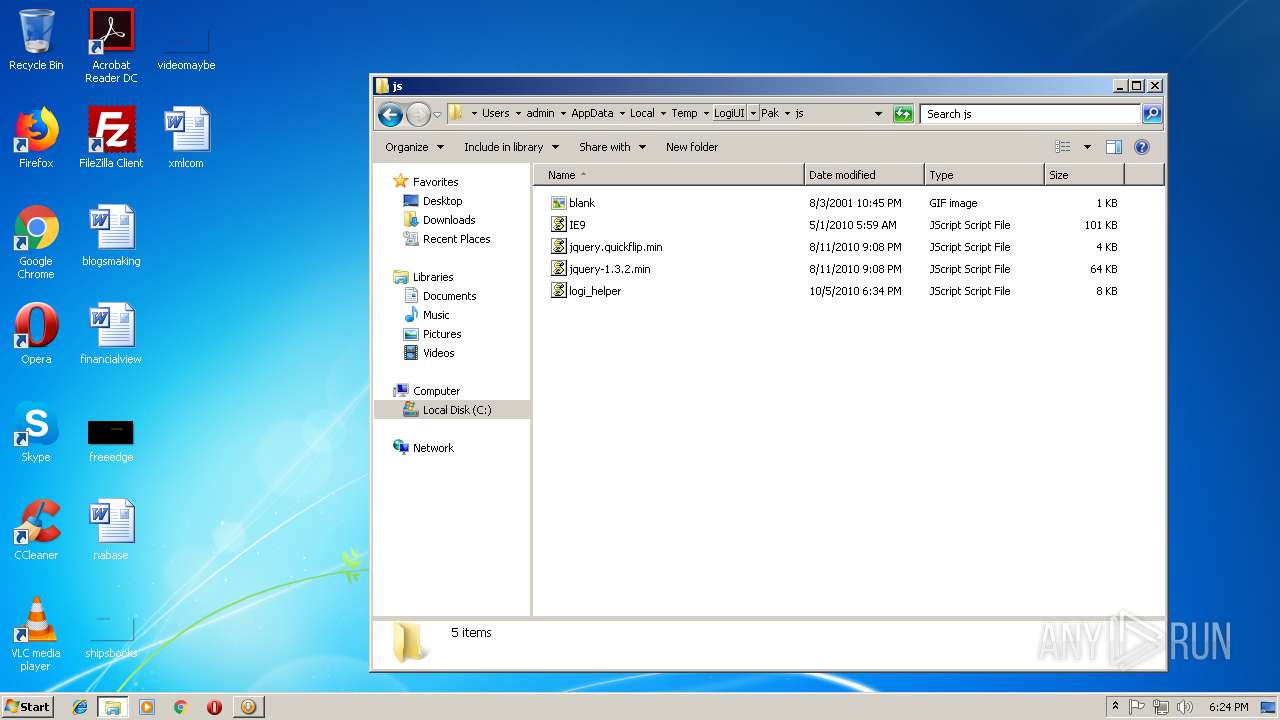
Task: Sort by Size column header
Action: coord(1084,175)
